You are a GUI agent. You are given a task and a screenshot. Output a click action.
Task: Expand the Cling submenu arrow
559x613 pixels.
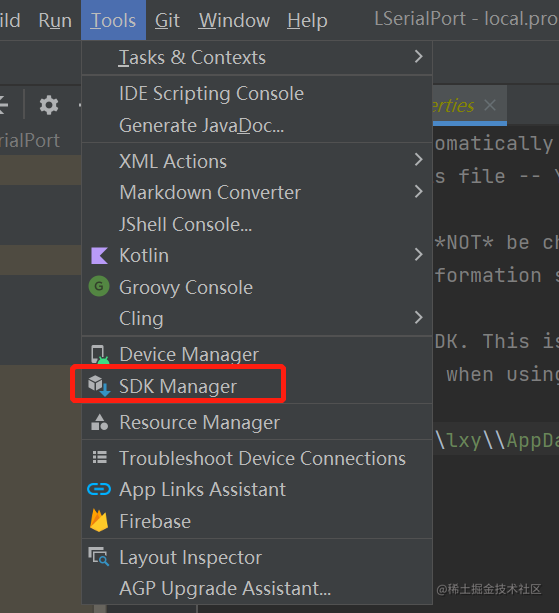click(418, 317)
